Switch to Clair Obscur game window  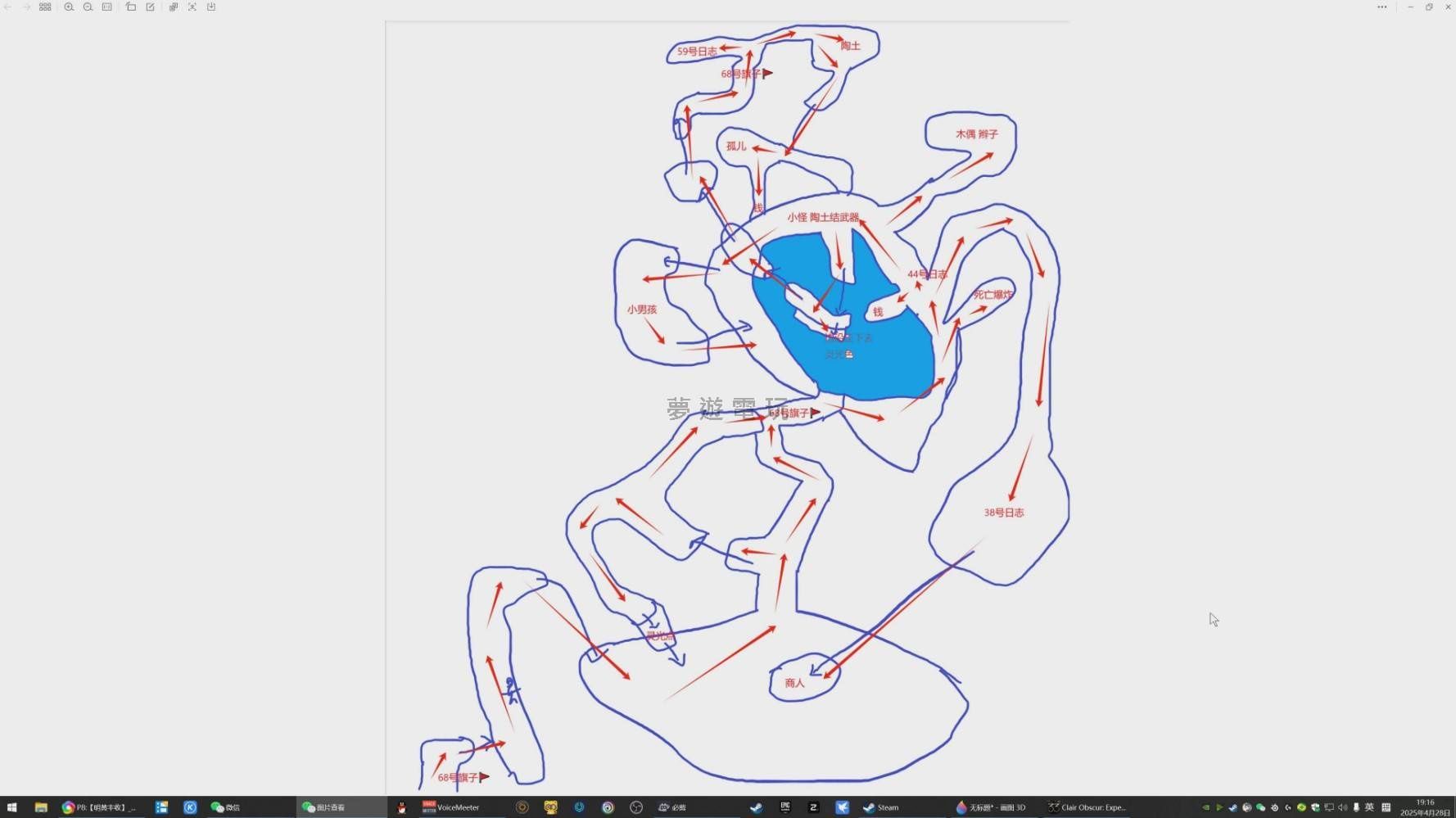(1087, 807)
